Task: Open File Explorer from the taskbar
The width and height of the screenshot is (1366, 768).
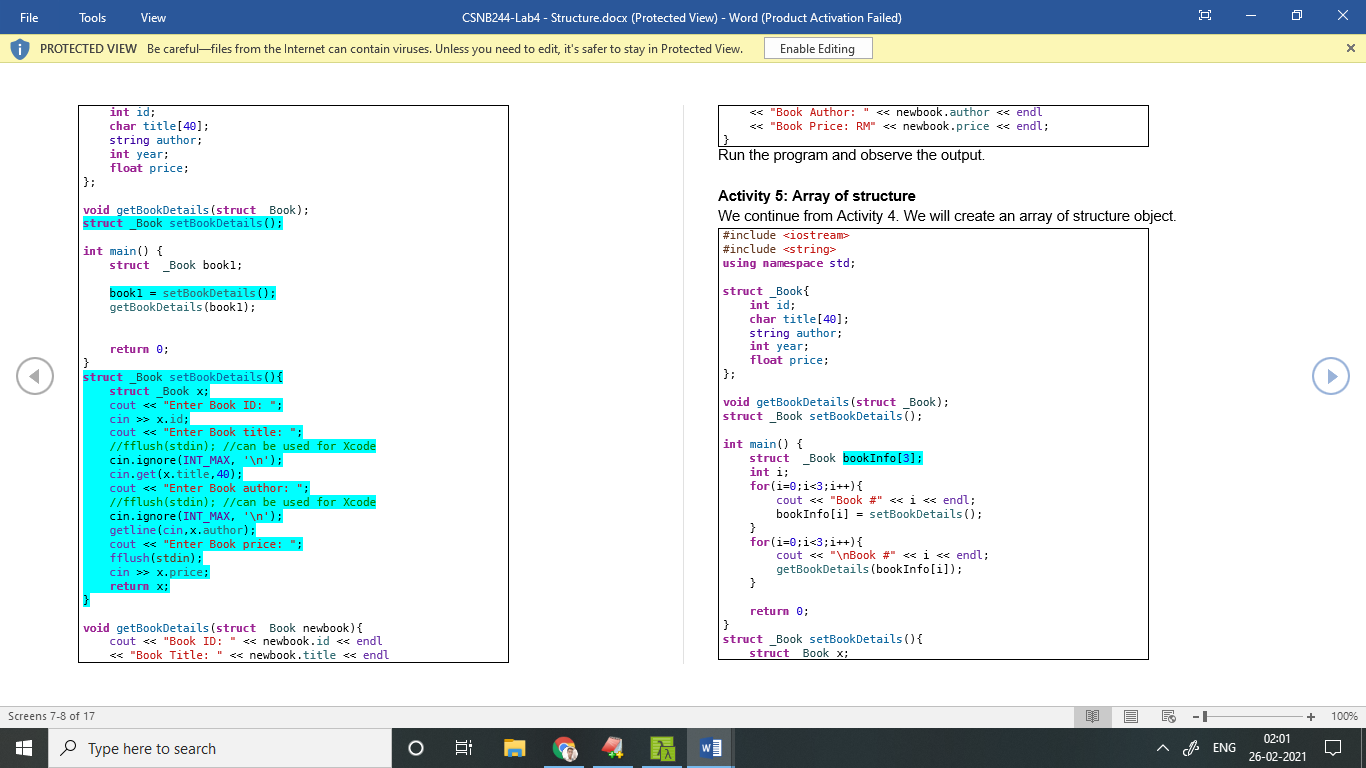Action: click(514, 748)
